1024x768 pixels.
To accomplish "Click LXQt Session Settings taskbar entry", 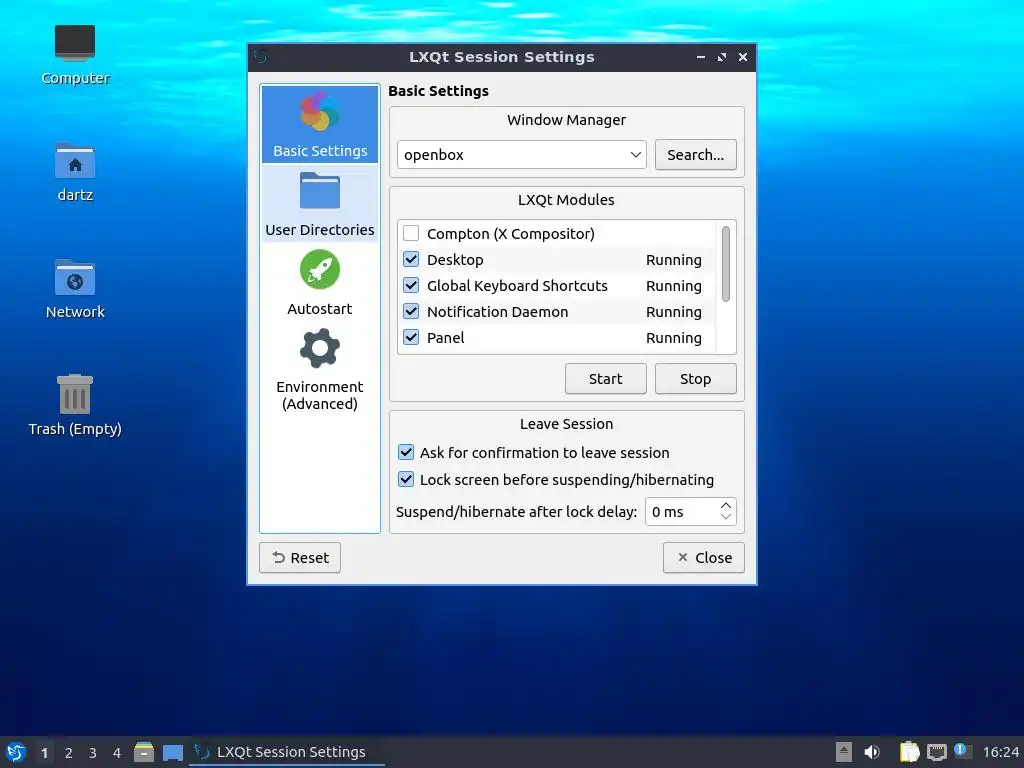I will [287, 752].
